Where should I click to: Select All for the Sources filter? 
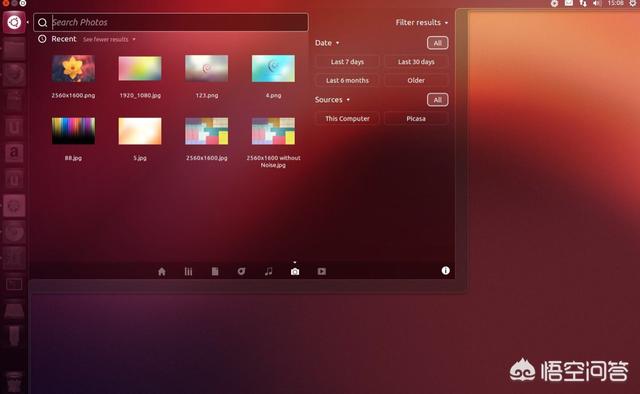tap(438, 100)
